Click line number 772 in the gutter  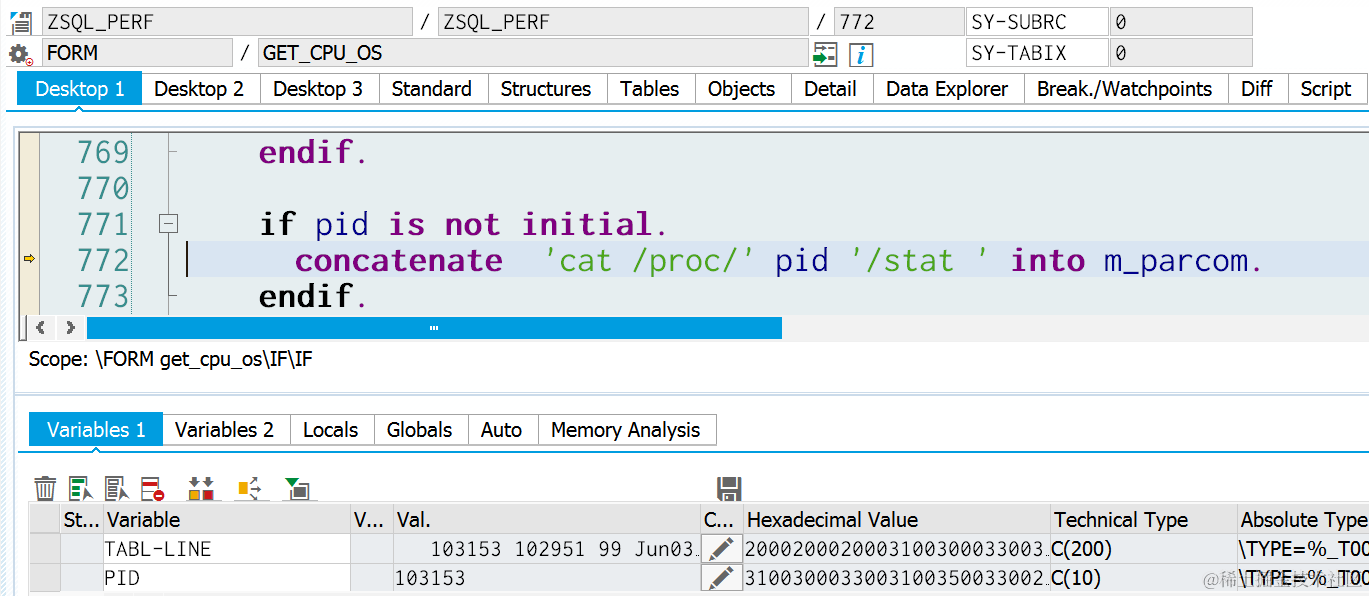pos(104,260)
